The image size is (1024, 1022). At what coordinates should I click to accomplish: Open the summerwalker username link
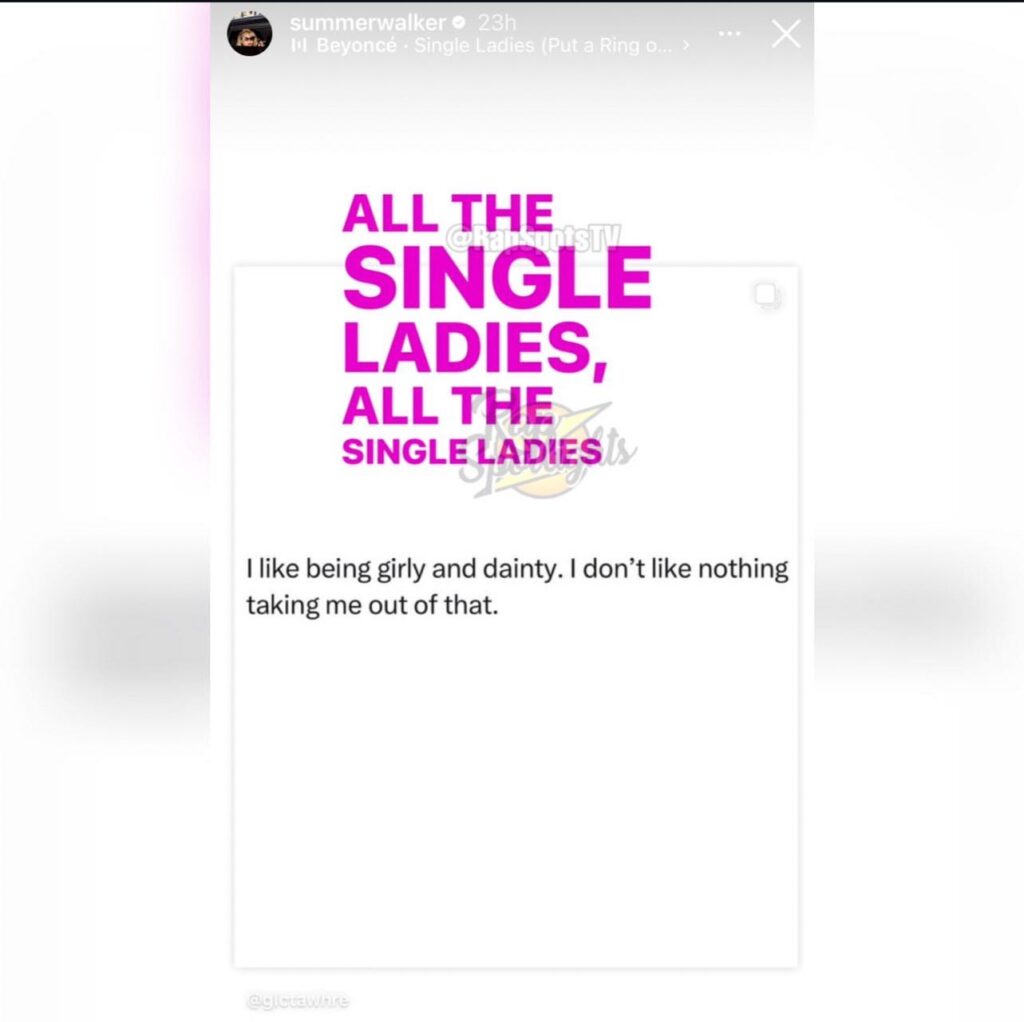[x=368, y=23]
